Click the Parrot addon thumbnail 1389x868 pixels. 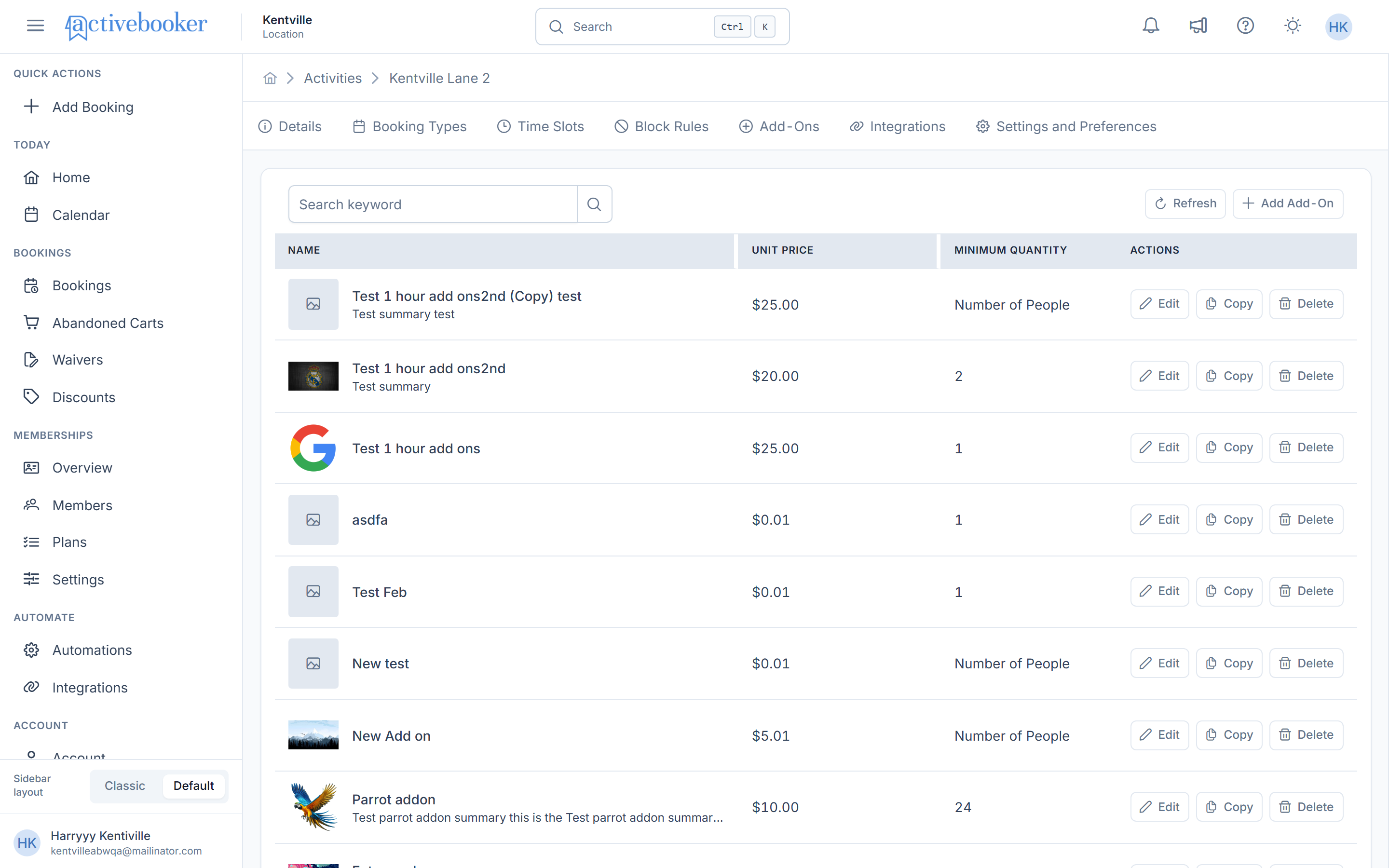313,807
